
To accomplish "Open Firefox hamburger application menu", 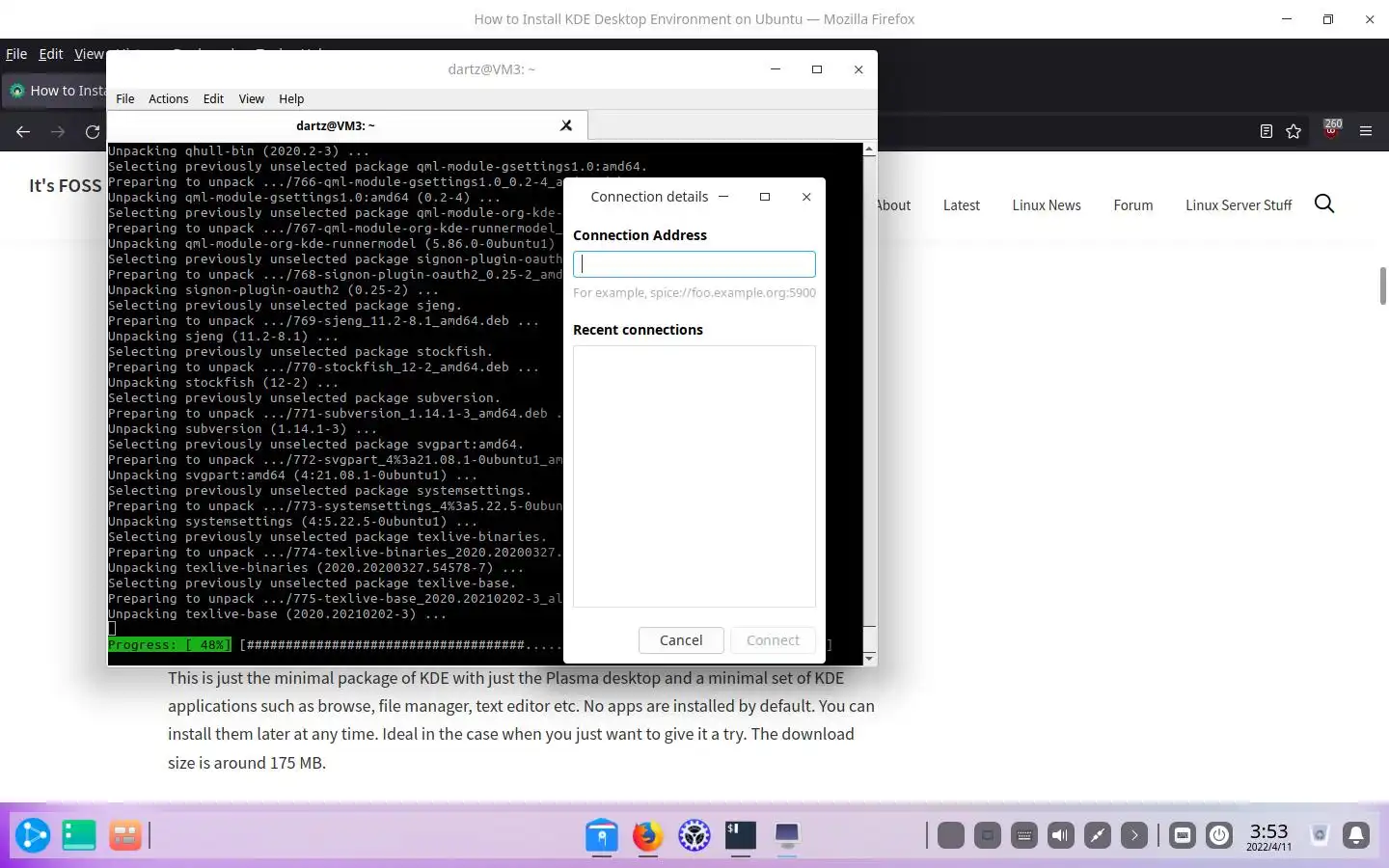I will (x=1366, y=132).
